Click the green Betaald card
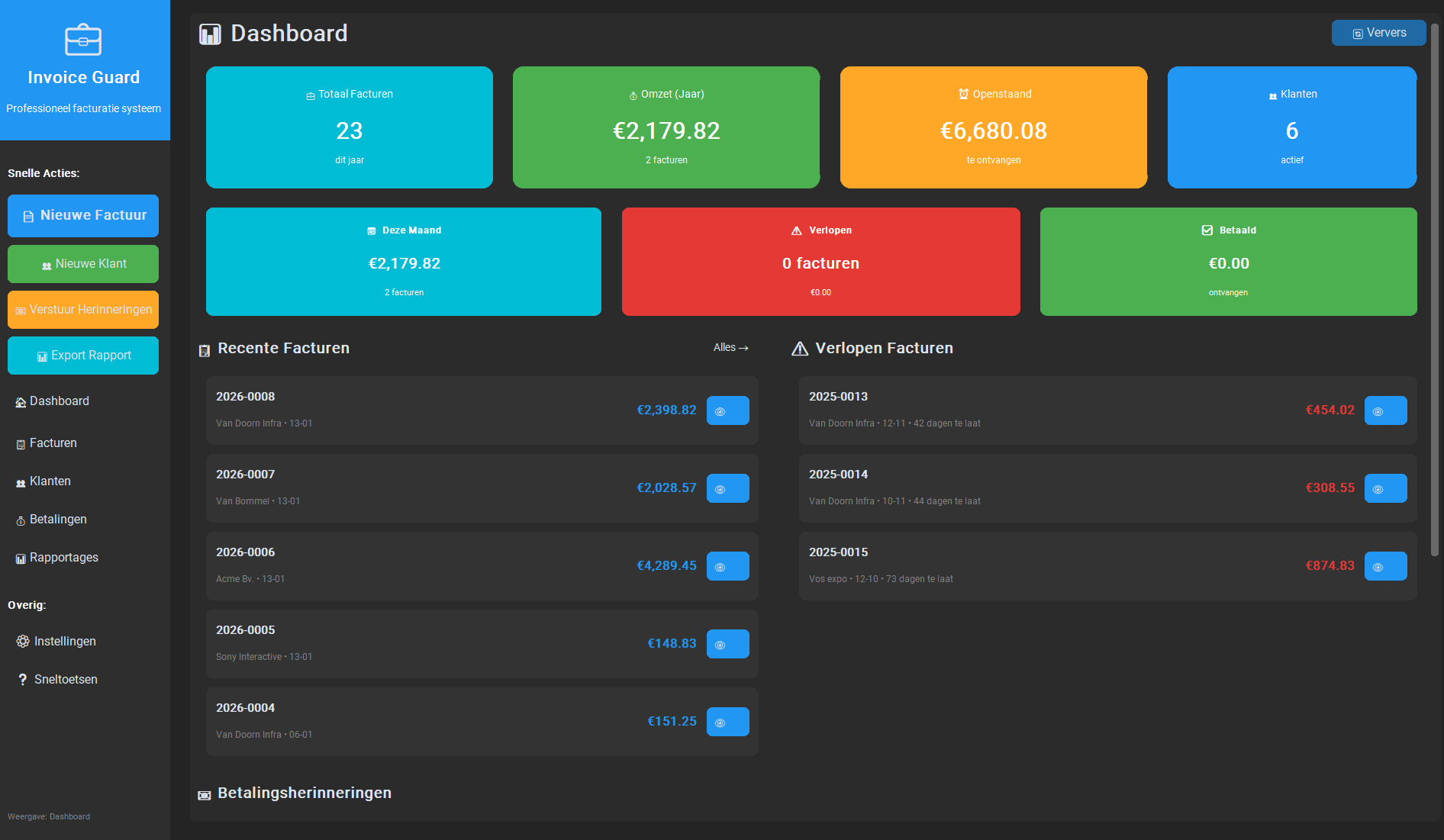Screen dimensions: 1444x840 [x=1229, y=262]
